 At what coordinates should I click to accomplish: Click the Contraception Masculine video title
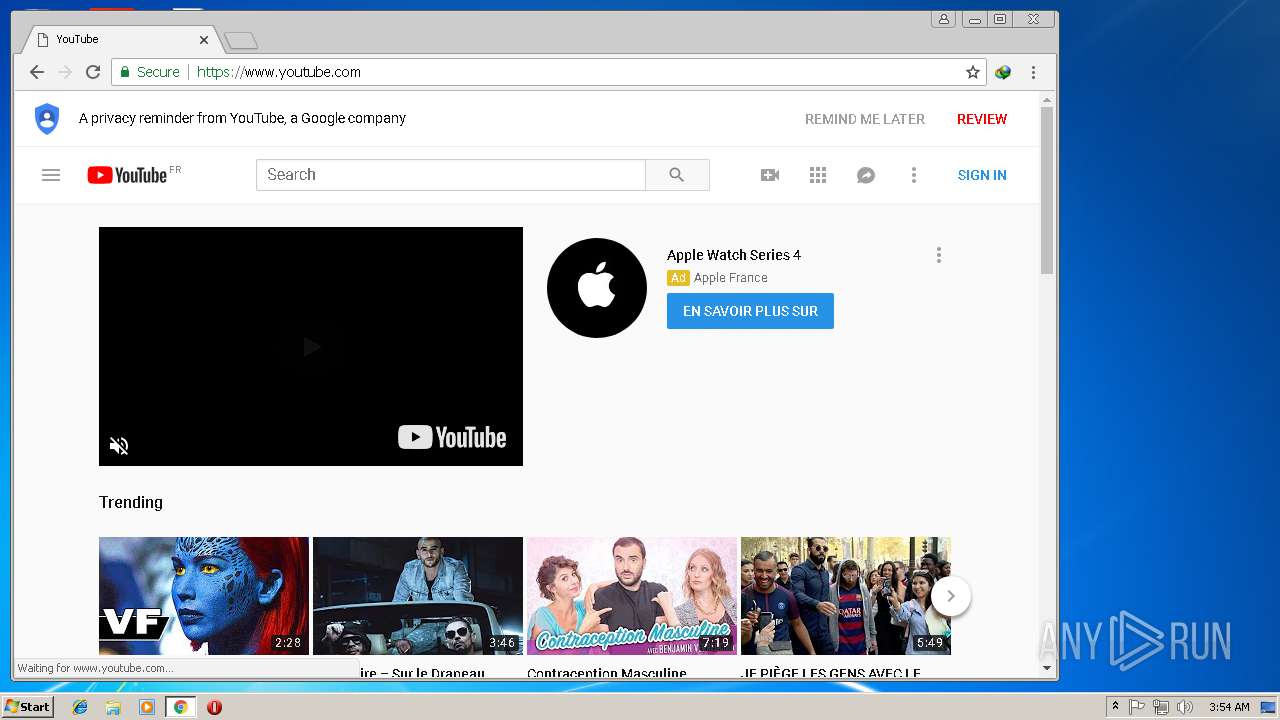click(607, 673)
